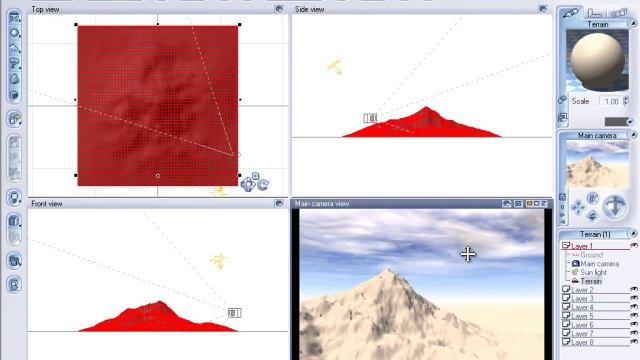The image size is (640, 360).
Task: Click the small square gizmo above move gizmo
Action: 255,176
